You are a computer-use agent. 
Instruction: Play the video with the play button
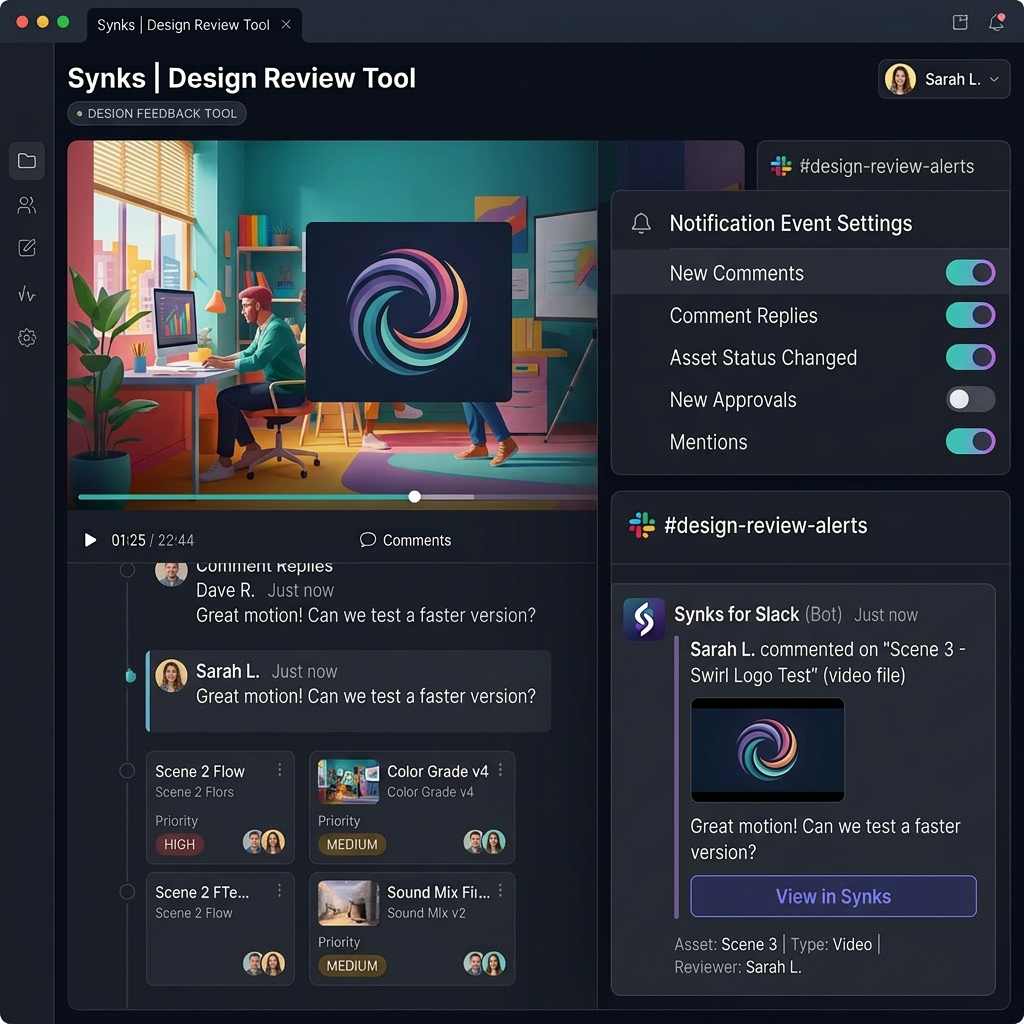[90, 540]
